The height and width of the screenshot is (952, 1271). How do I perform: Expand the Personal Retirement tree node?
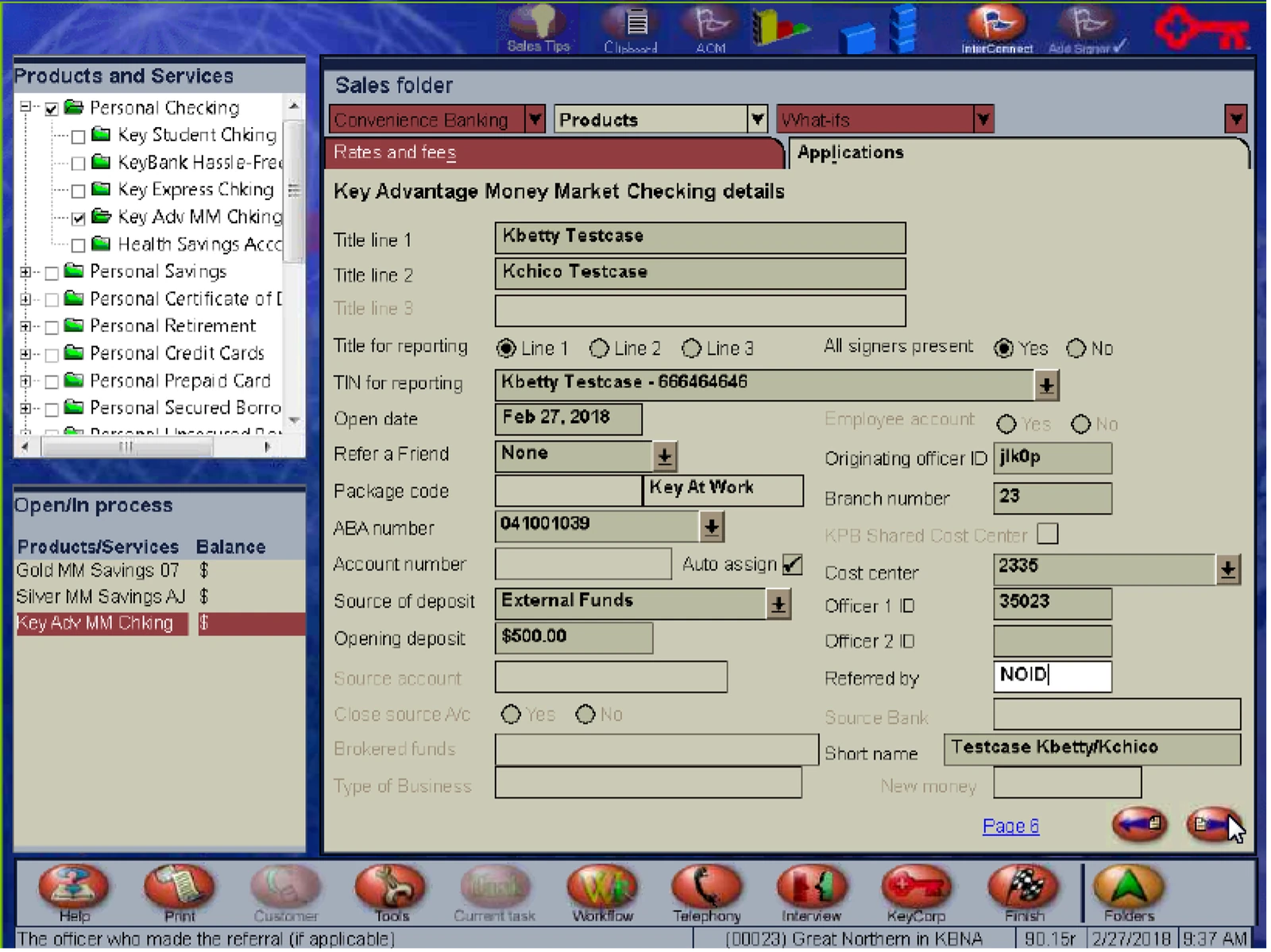[26, 326]
